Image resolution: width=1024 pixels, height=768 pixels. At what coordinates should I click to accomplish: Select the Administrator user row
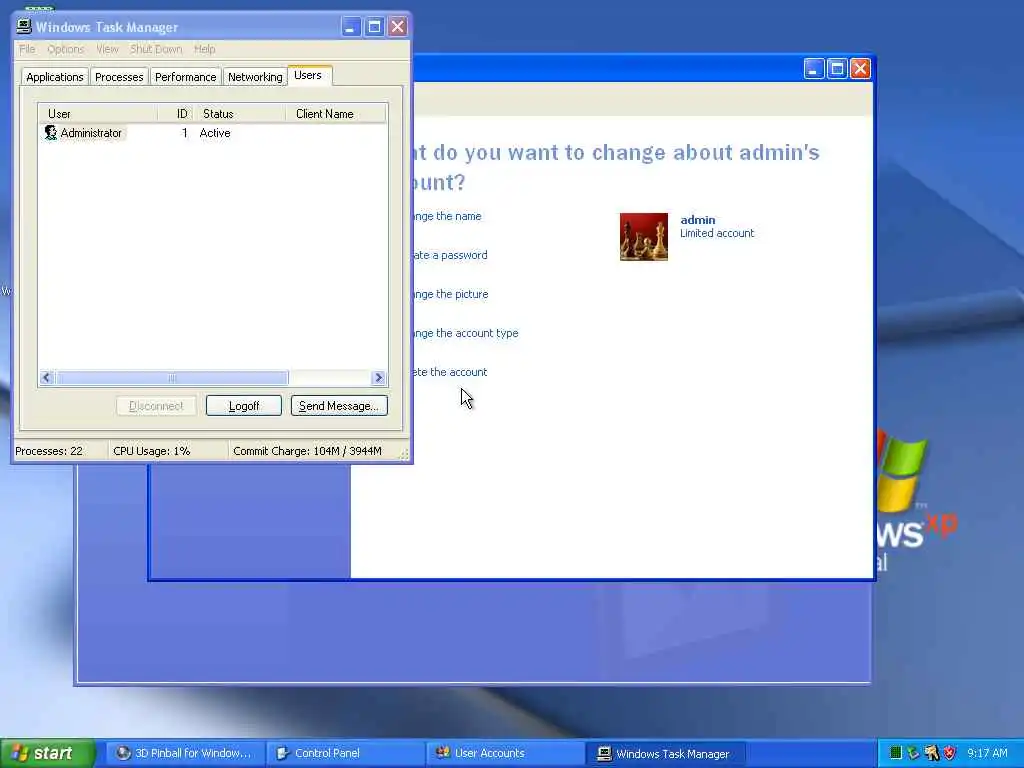pos(213,133)
